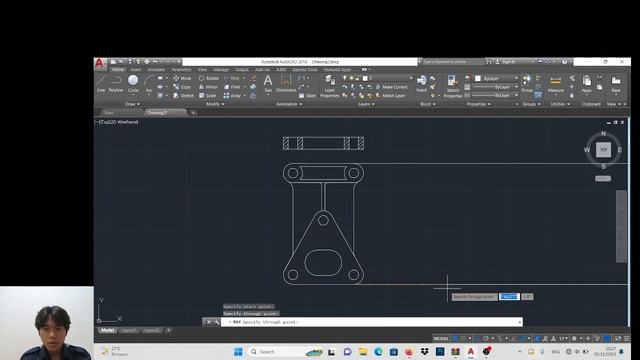Expand the Utilities panel
The image size is (640, 360).
(560, 104)
